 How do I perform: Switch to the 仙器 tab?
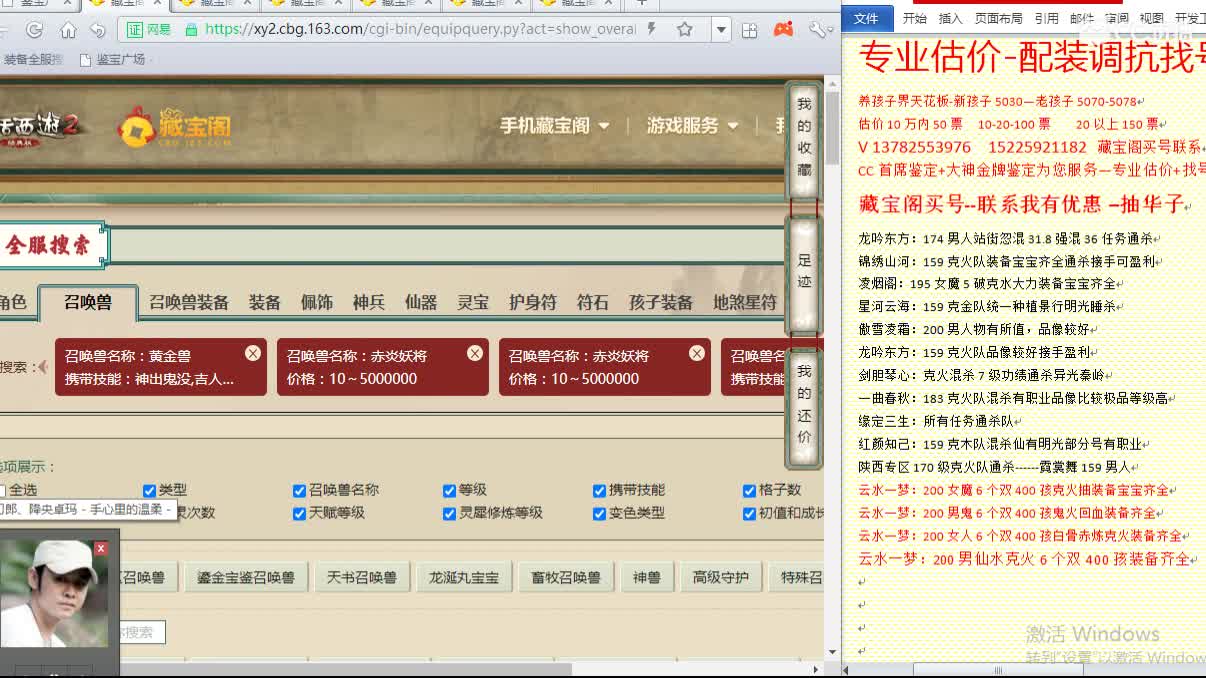click(421, 302)
